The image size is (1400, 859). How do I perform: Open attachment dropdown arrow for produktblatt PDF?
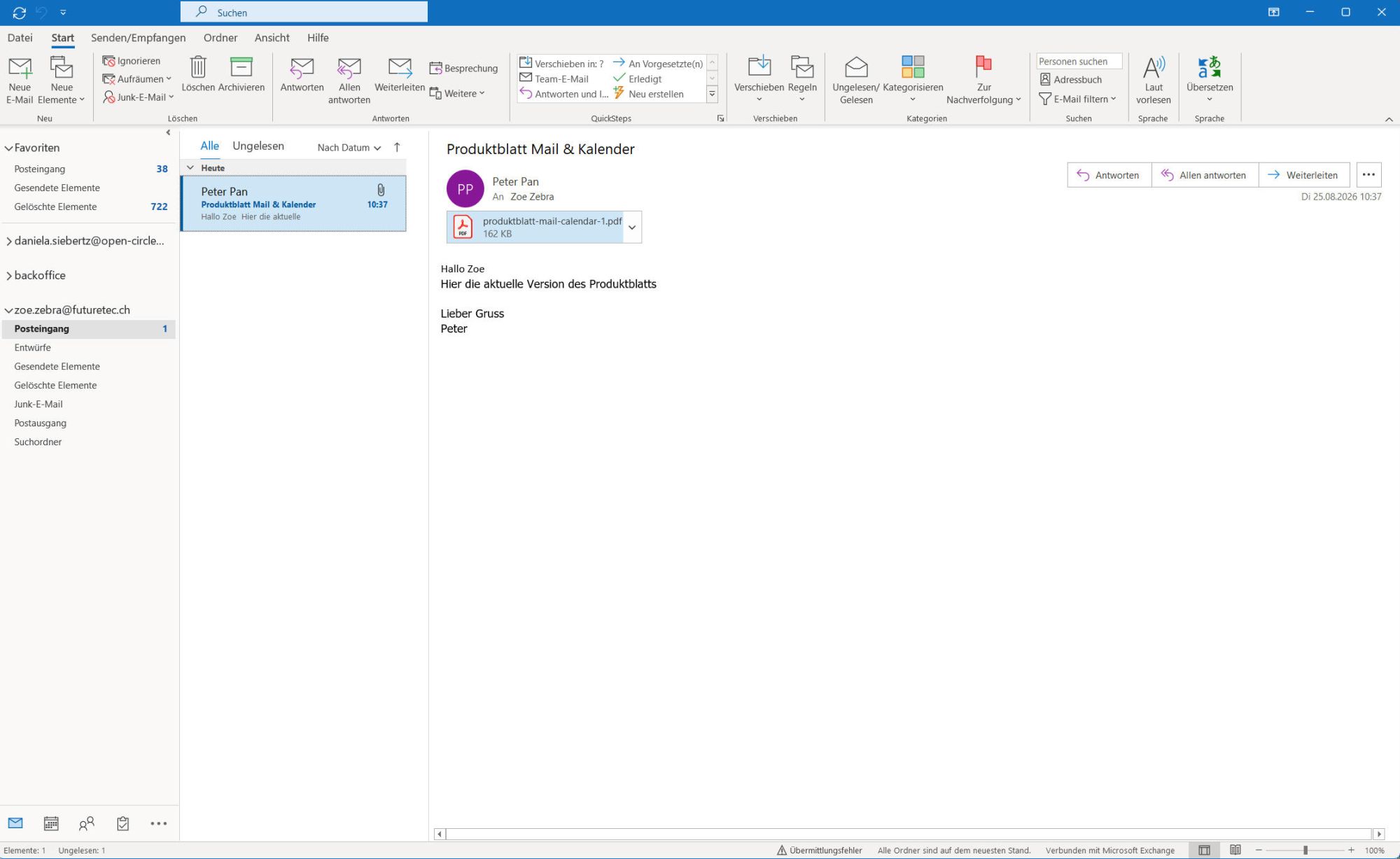click(632, 227)
